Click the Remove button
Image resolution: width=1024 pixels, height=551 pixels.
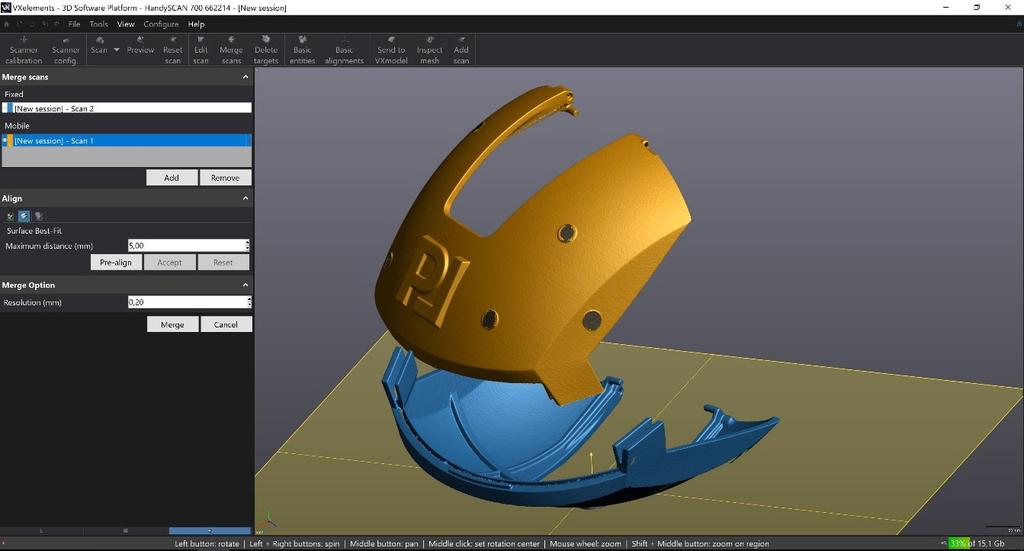225,178
